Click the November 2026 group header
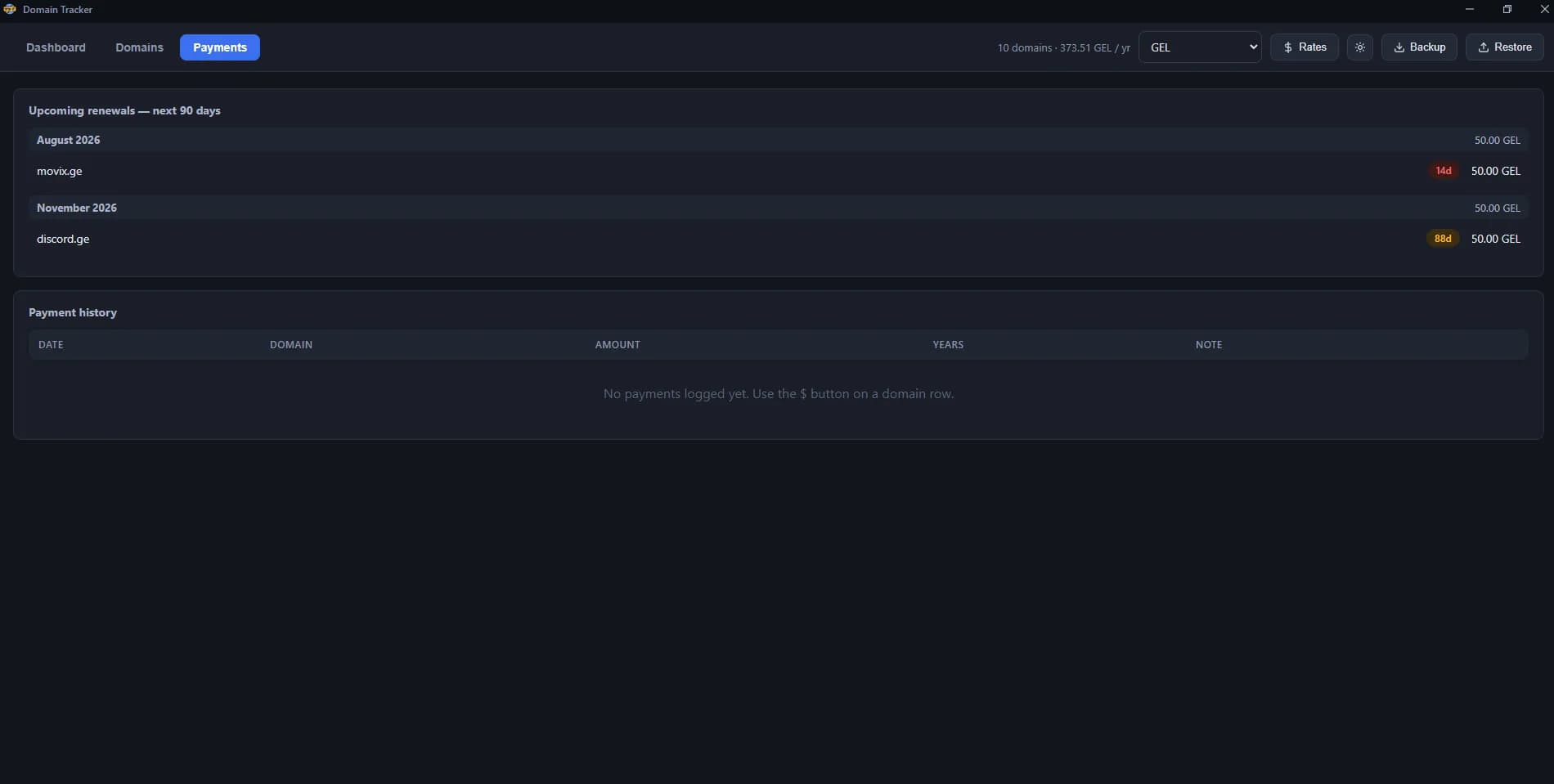The image size is (1554, 784). (779, 208)
